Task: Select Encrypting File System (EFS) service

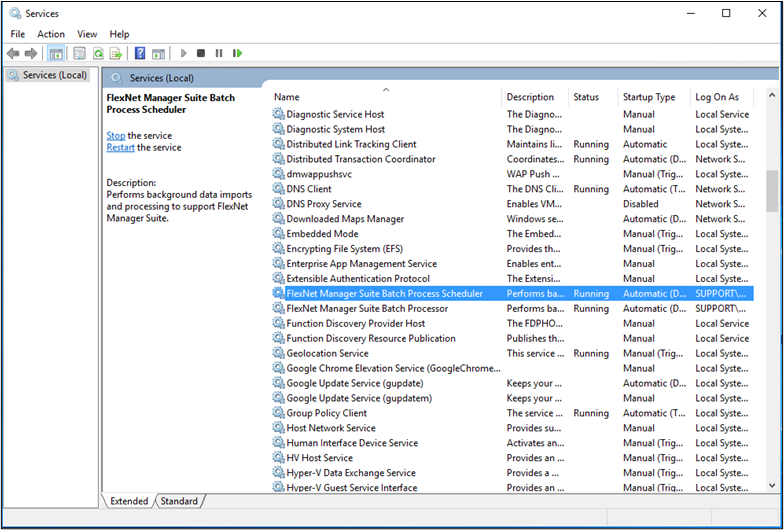Action: [512, 248]
